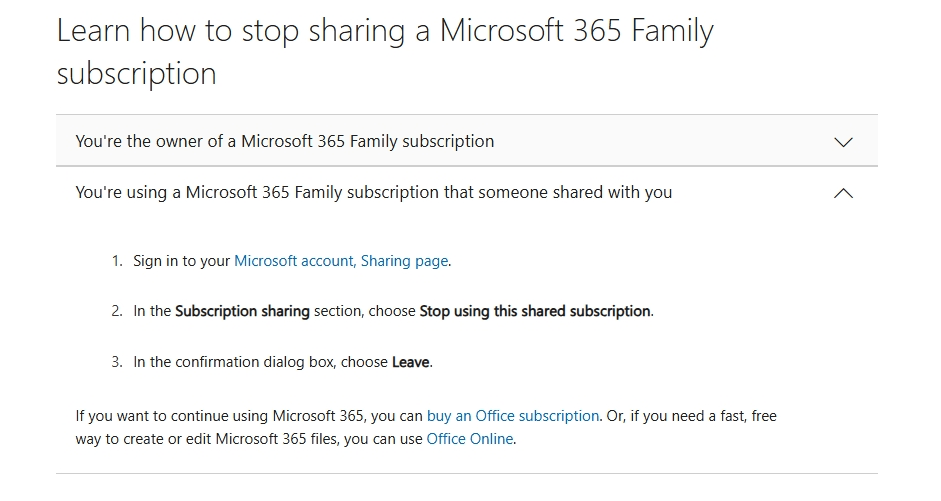The height and width of the screenshot is (501, 941).
Task: Collapse the shared-with-you section chevron up arrow
Action: (843, 193)
